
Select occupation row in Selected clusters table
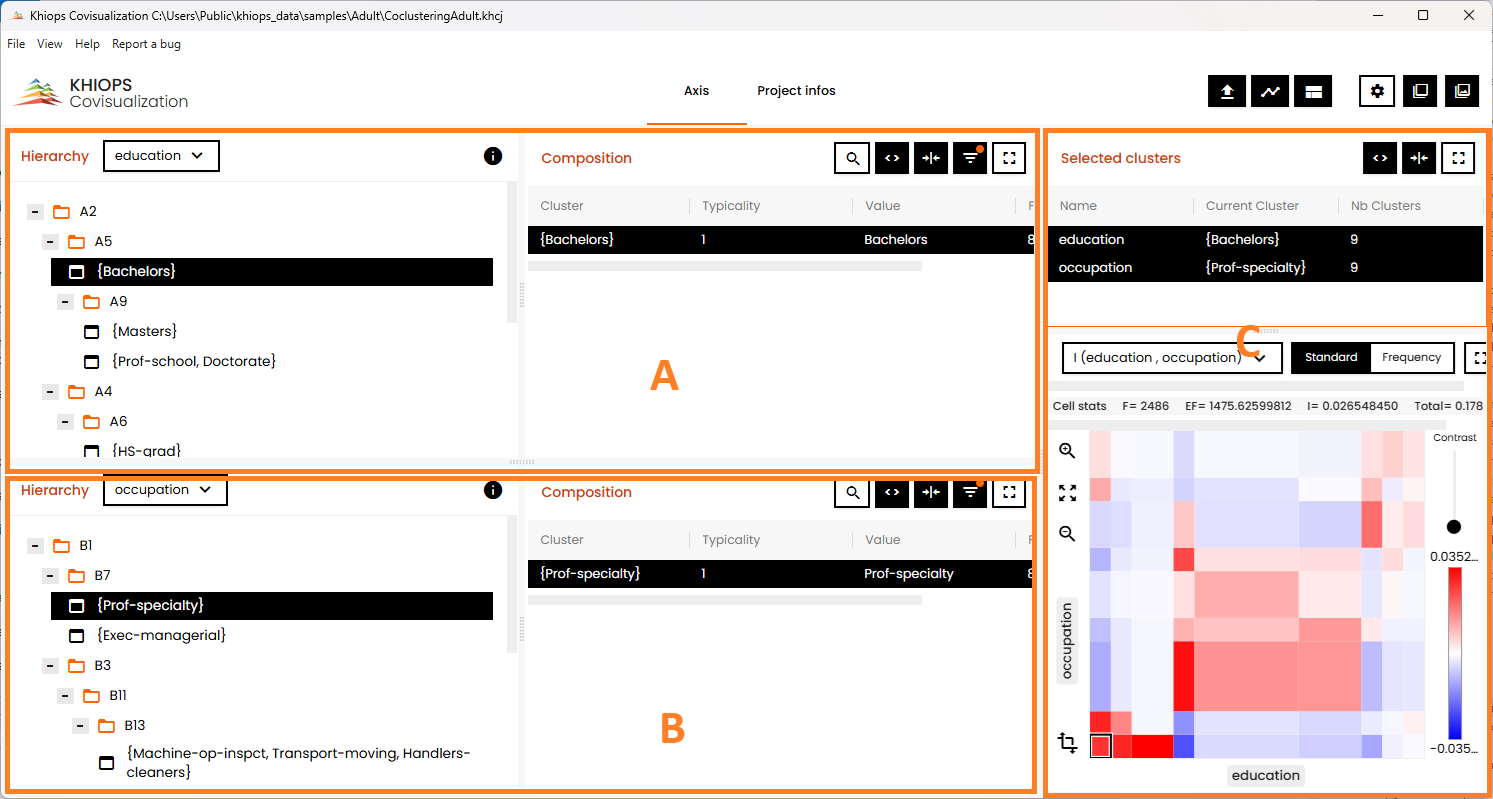(x=1265, y=268)
